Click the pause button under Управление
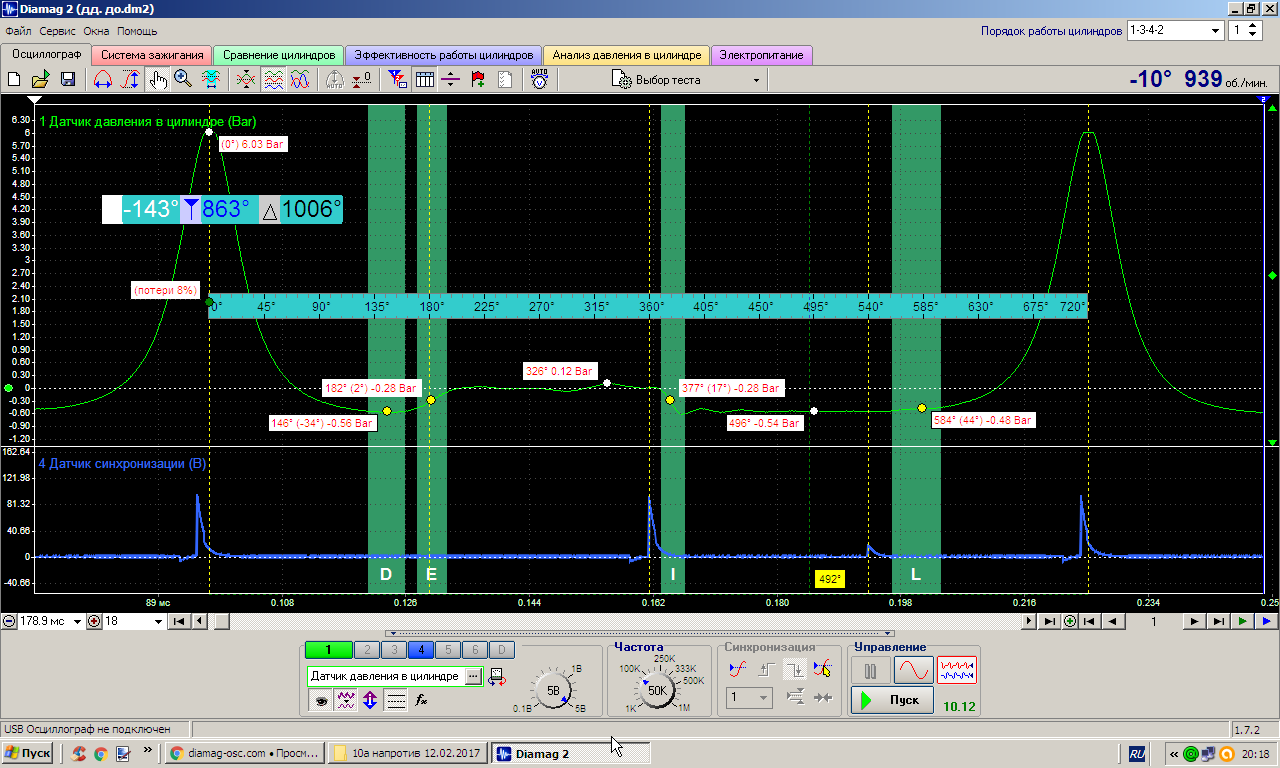This screenshot has width=1280, height=768. [871, 670]
